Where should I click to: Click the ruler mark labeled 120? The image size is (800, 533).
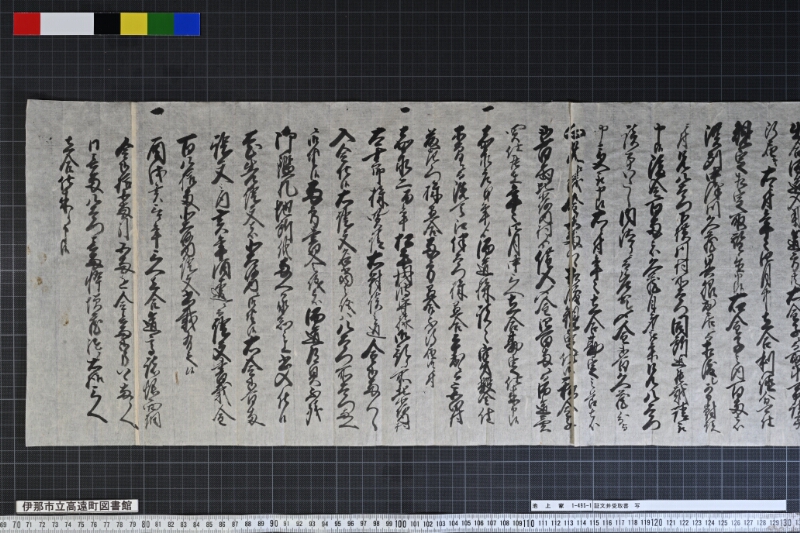pyautogui.click(x=657, y=522)
